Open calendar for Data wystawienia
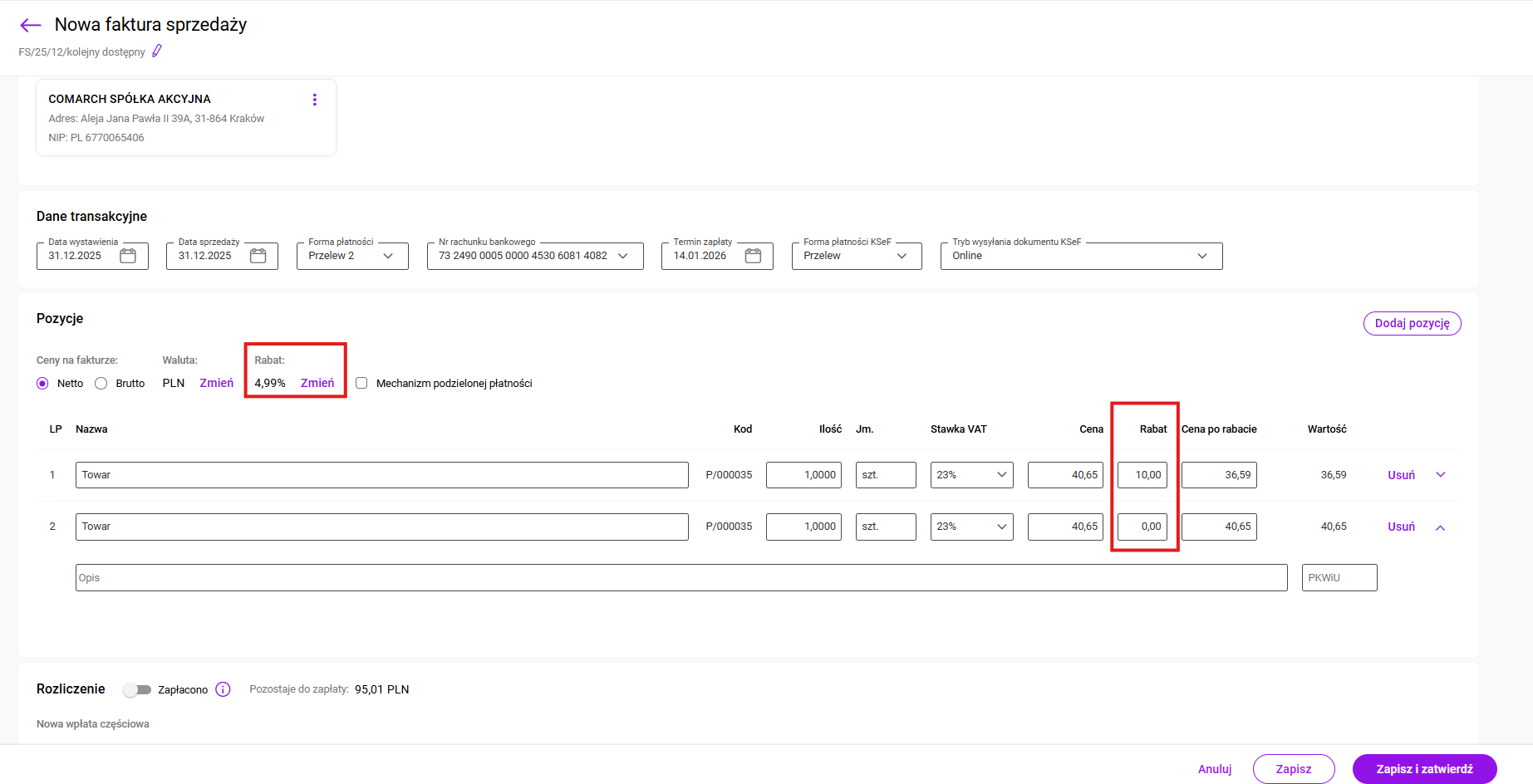The height and width of the screenshot is (784, 1533). click(x=128, y=256)
